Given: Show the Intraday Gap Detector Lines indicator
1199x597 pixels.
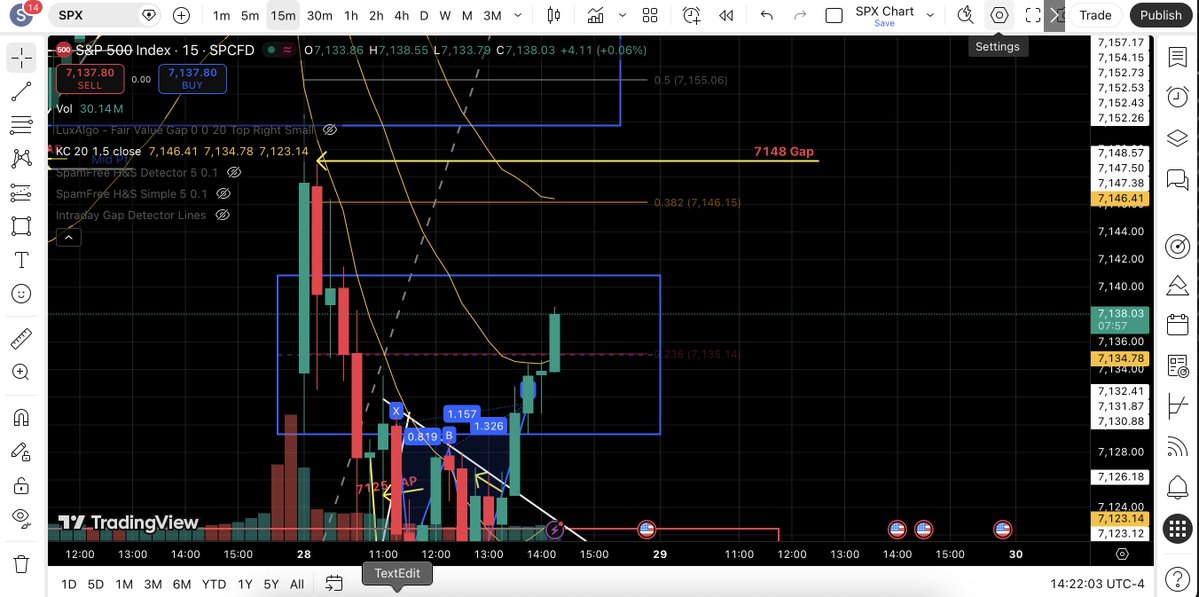Looking at the screenshot, I should coord(222,216).
